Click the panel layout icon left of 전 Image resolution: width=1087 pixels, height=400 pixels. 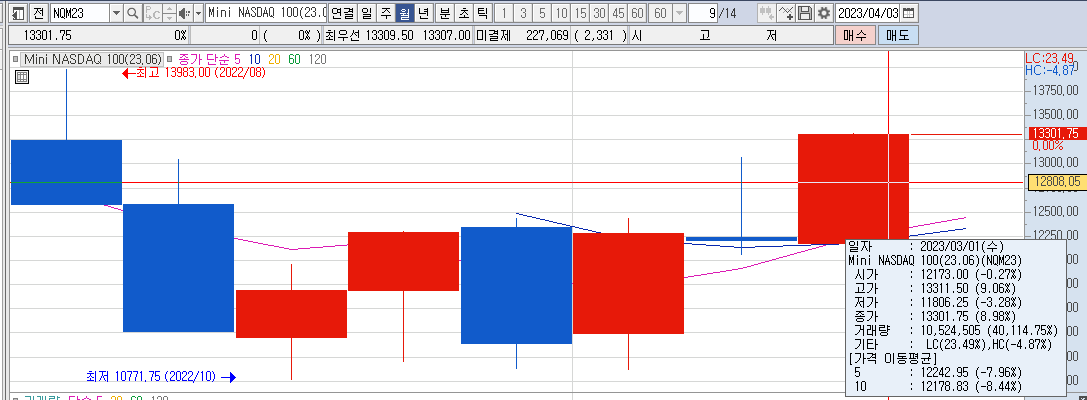pyautogui.click(x=18, y=13)
